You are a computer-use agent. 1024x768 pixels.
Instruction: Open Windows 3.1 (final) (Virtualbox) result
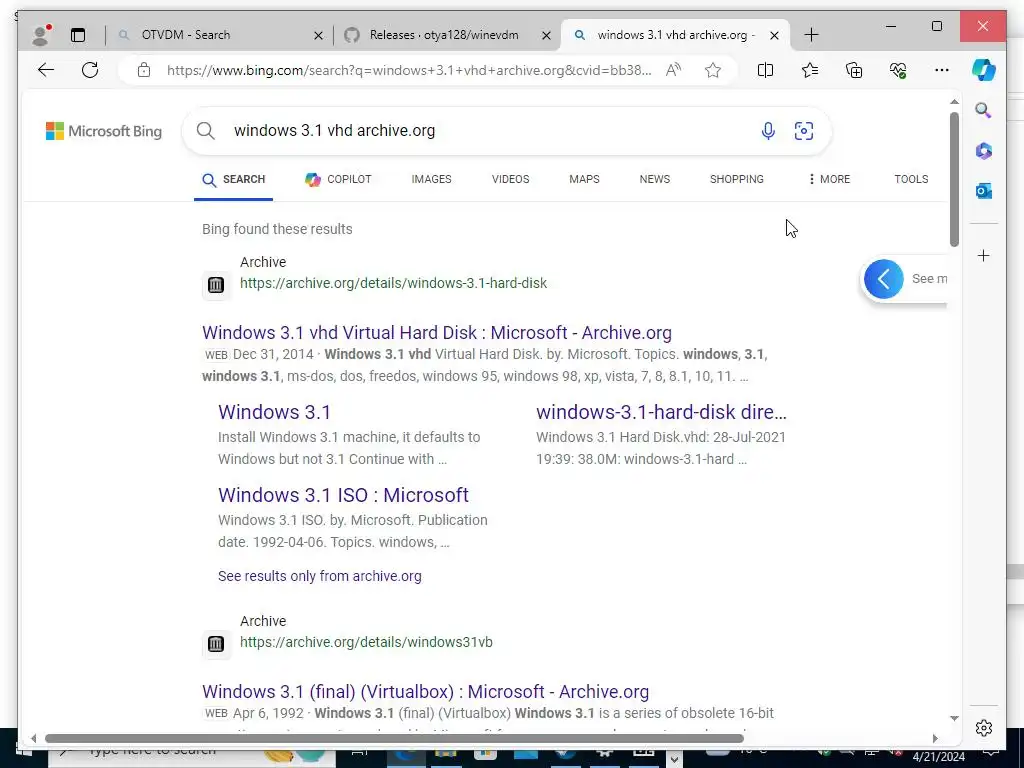426,692
